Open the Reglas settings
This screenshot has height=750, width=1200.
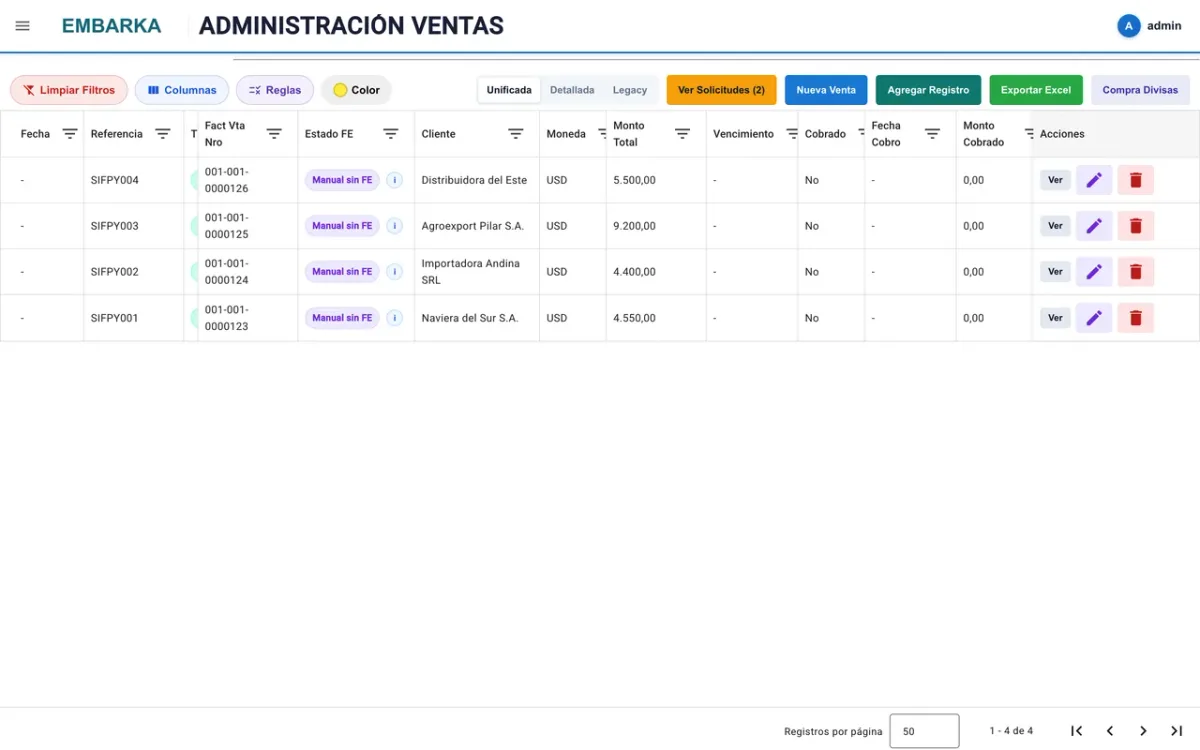275,90
